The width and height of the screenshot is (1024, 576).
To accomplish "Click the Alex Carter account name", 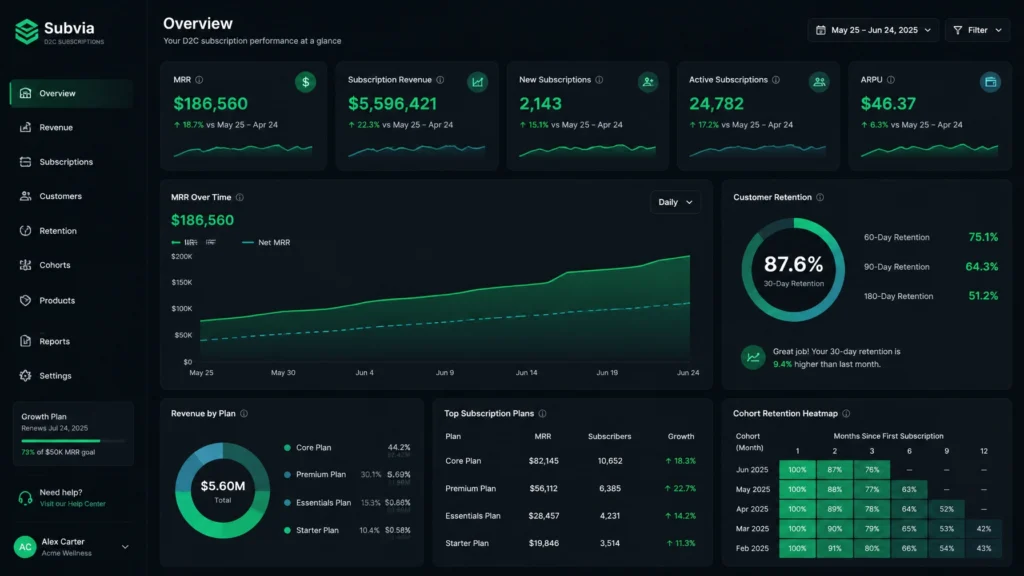I will pyautogui.click(x=63, y=541).
